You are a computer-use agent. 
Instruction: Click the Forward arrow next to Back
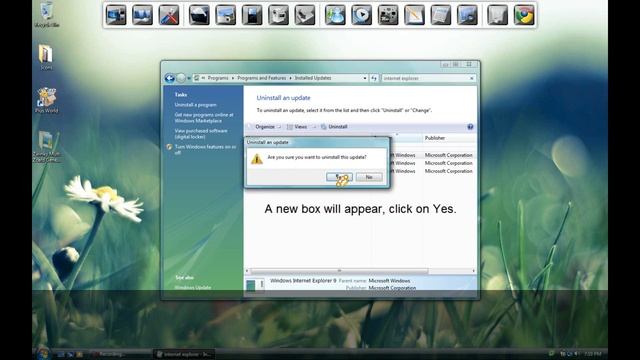[x=180, y=78]
